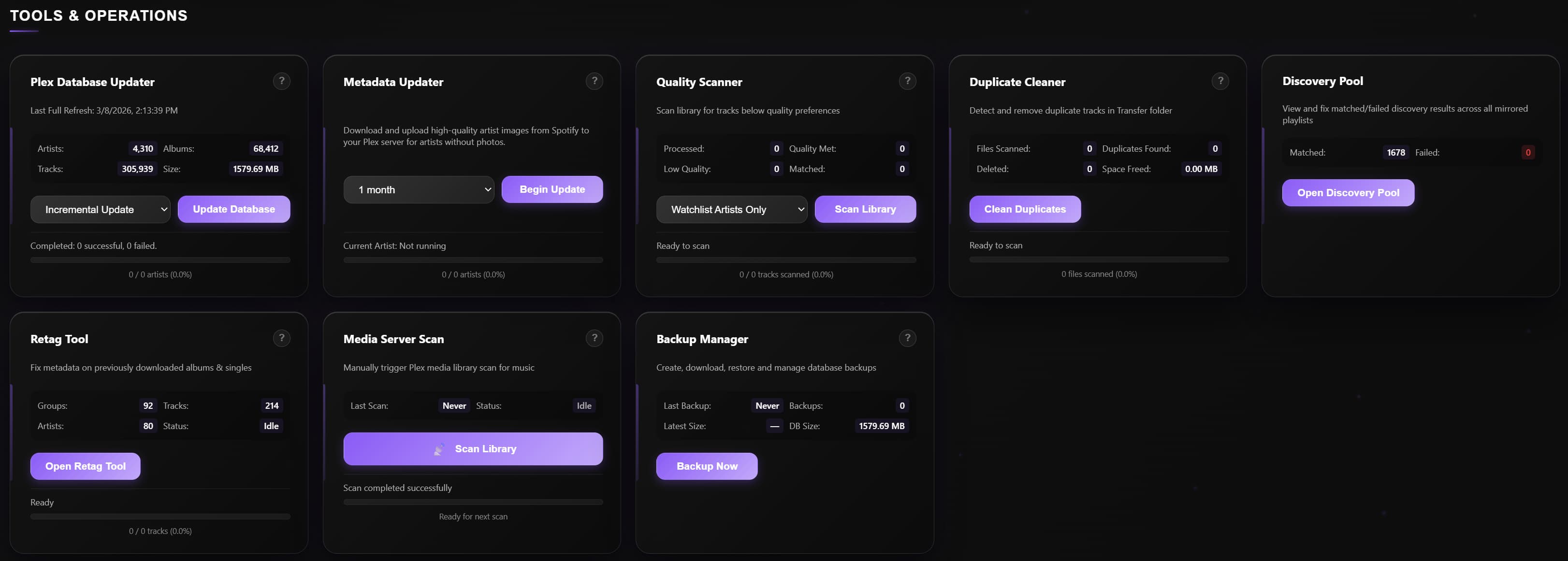Screen dimensions: 1568x561
Task: Trigger Media Server Scan Library button
Action: tap(473, 449)
